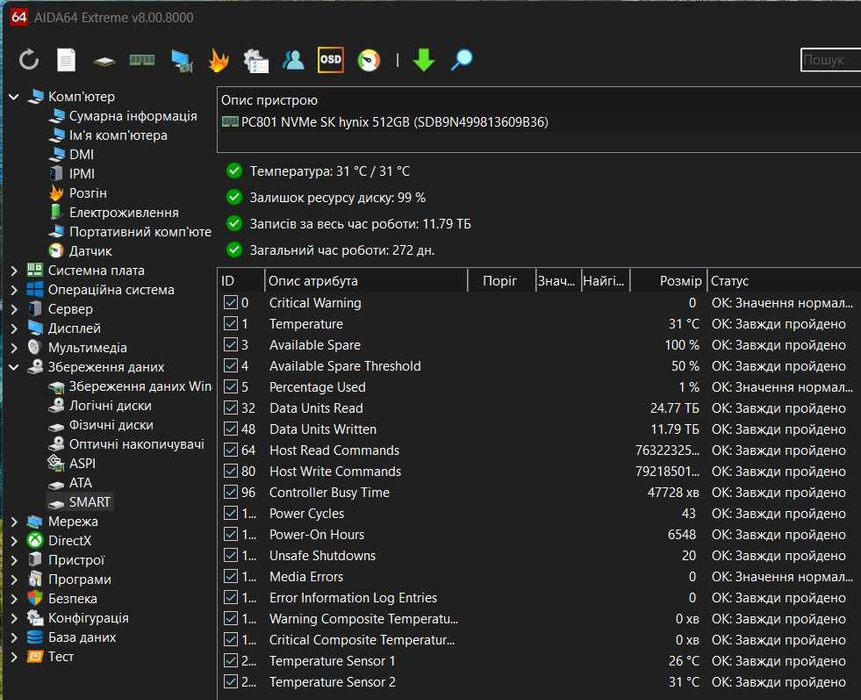Screen dimensions: 861x700
Task: Select the Media Errors row
Action: pos(539,576)
